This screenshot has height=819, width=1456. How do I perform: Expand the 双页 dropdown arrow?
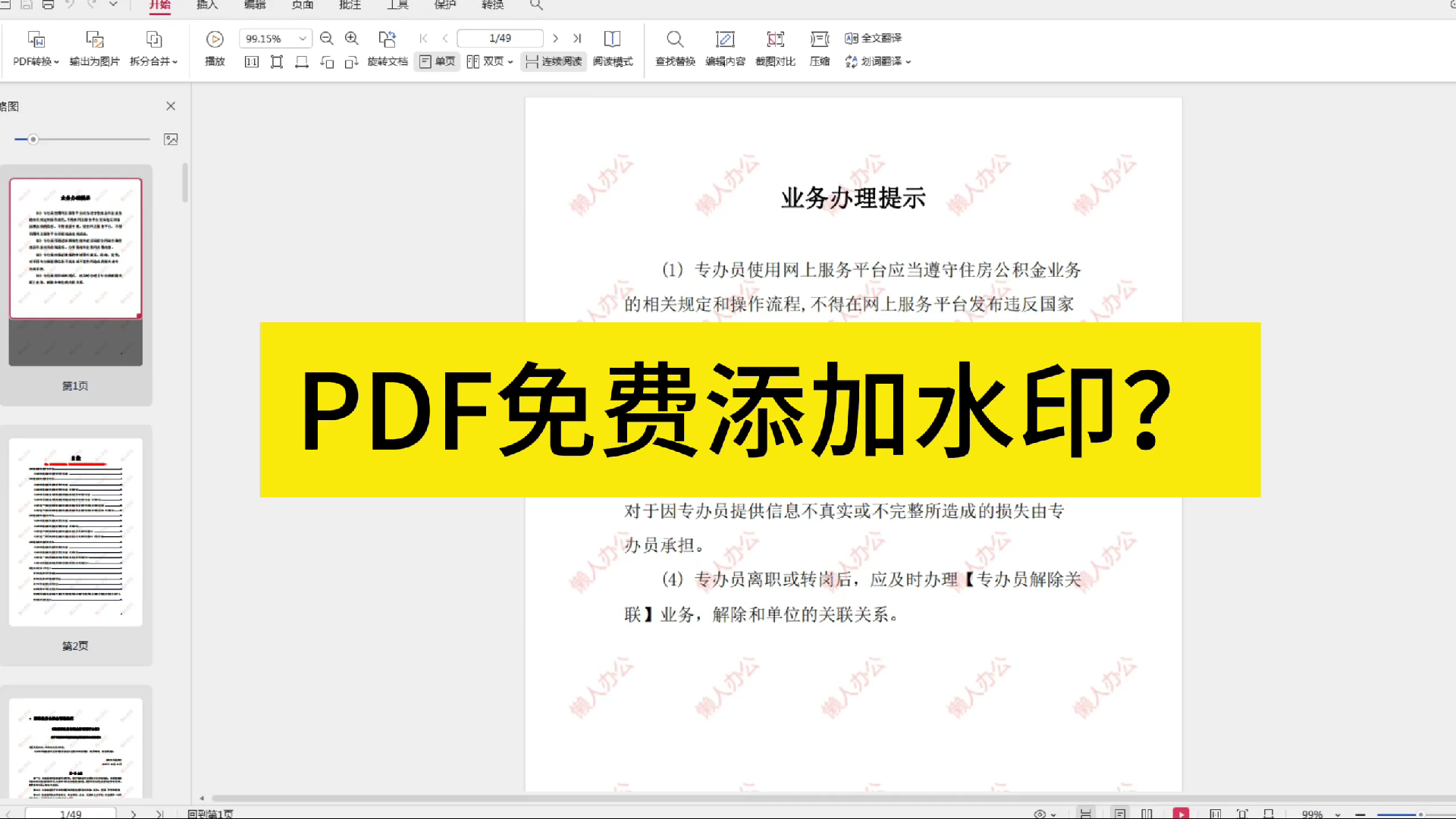pyautogui.click(x=510, y=62)
